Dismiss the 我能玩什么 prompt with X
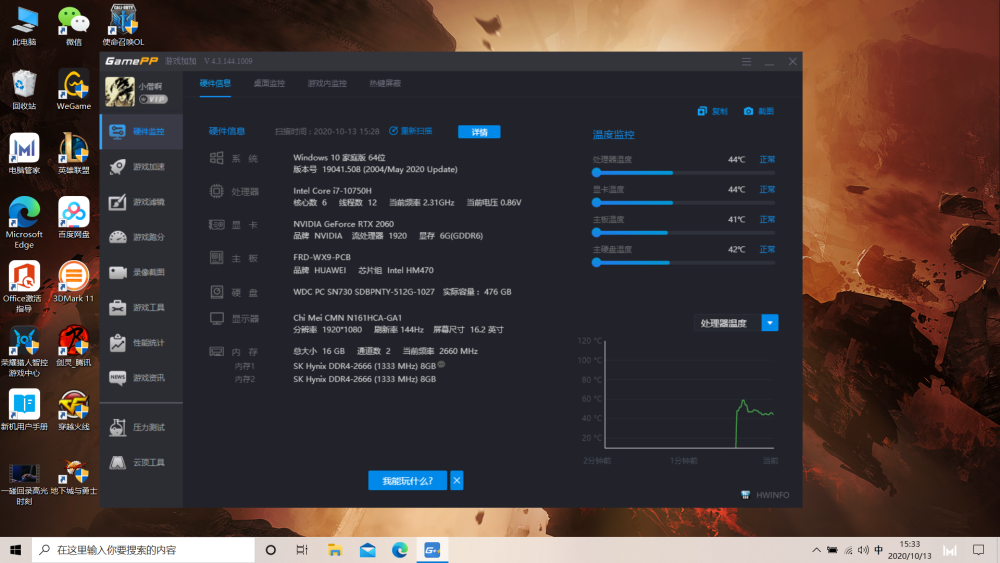Screen dimensions: 1000x563 point(457,481)
